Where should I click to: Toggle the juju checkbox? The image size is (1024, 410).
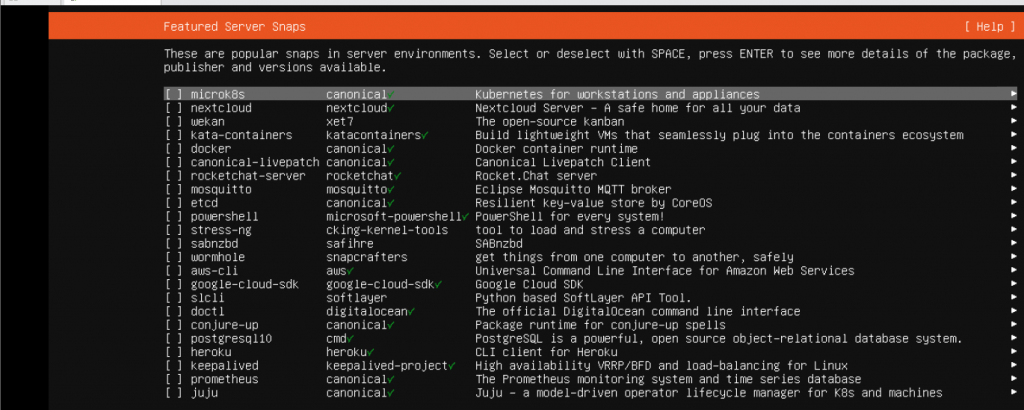pyautogui.click(x=174, y=392)
